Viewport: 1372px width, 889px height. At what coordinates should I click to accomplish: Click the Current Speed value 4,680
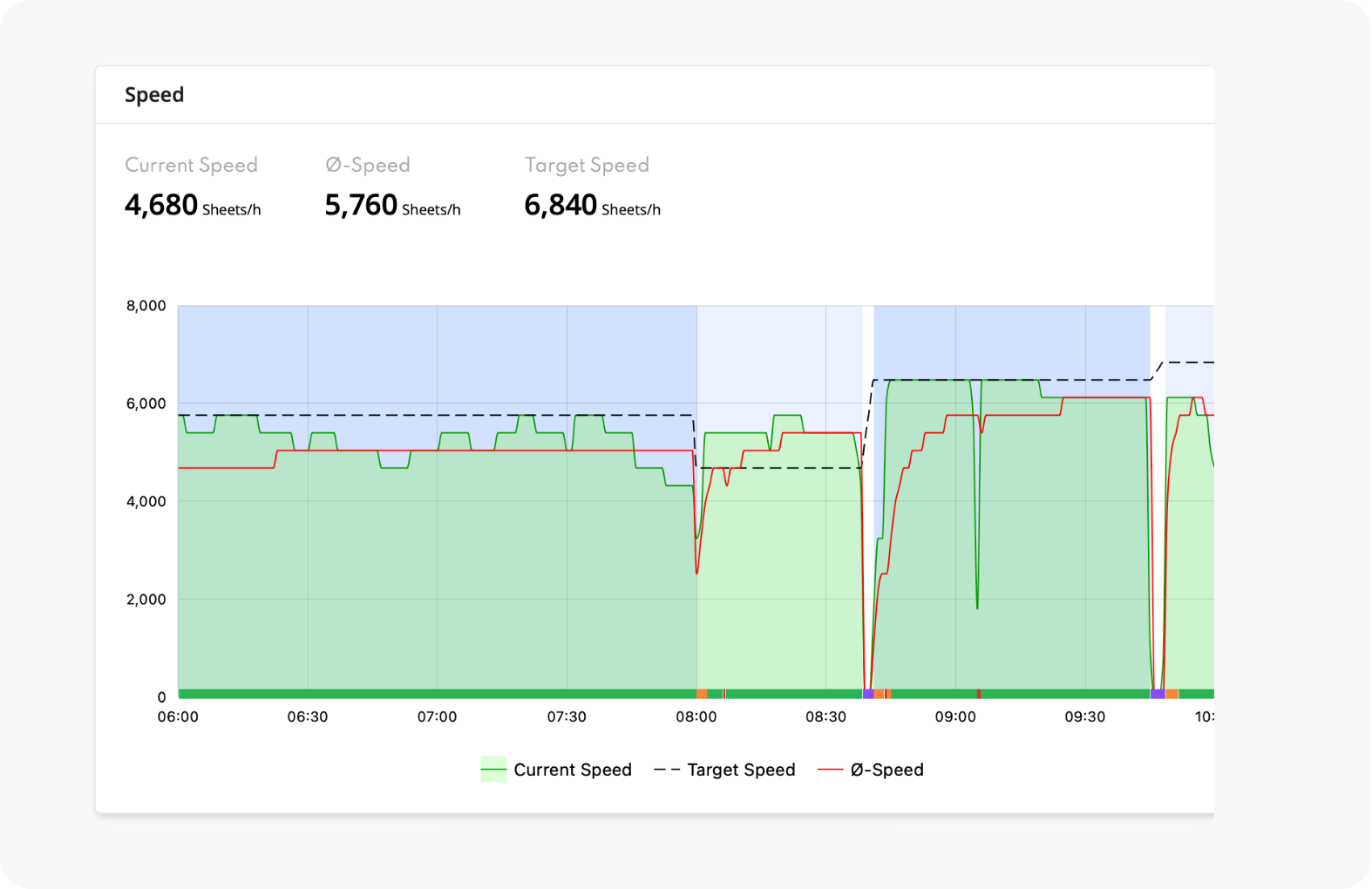[x=161, y=205]
